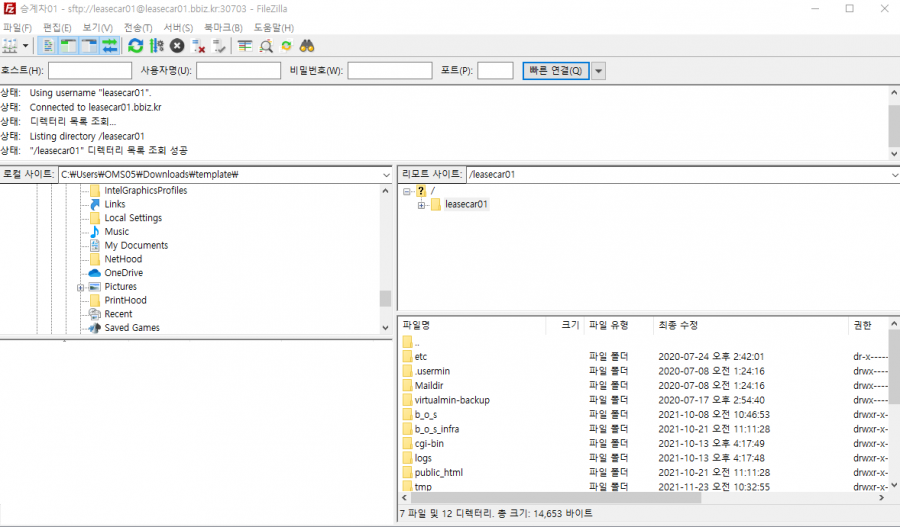The image size is (900, 527).
Task: Open the 북마크(B) menu
Action: coord(222,27)
